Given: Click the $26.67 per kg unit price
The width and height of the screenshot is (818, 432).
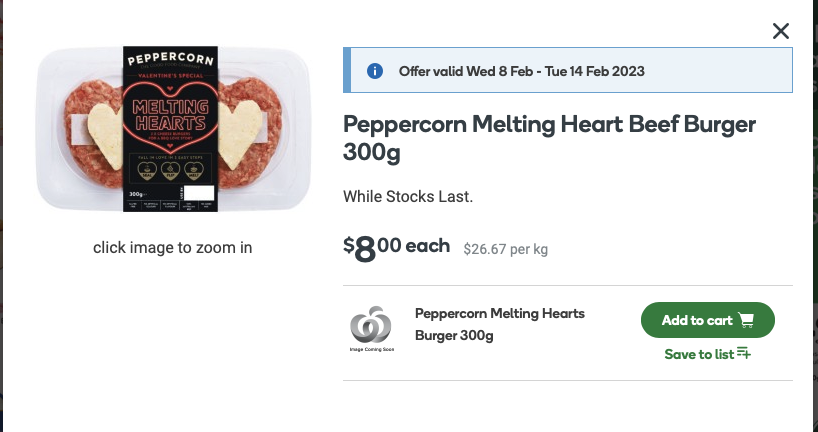Looking at the screenshot, I should click(x=506, y=249).
